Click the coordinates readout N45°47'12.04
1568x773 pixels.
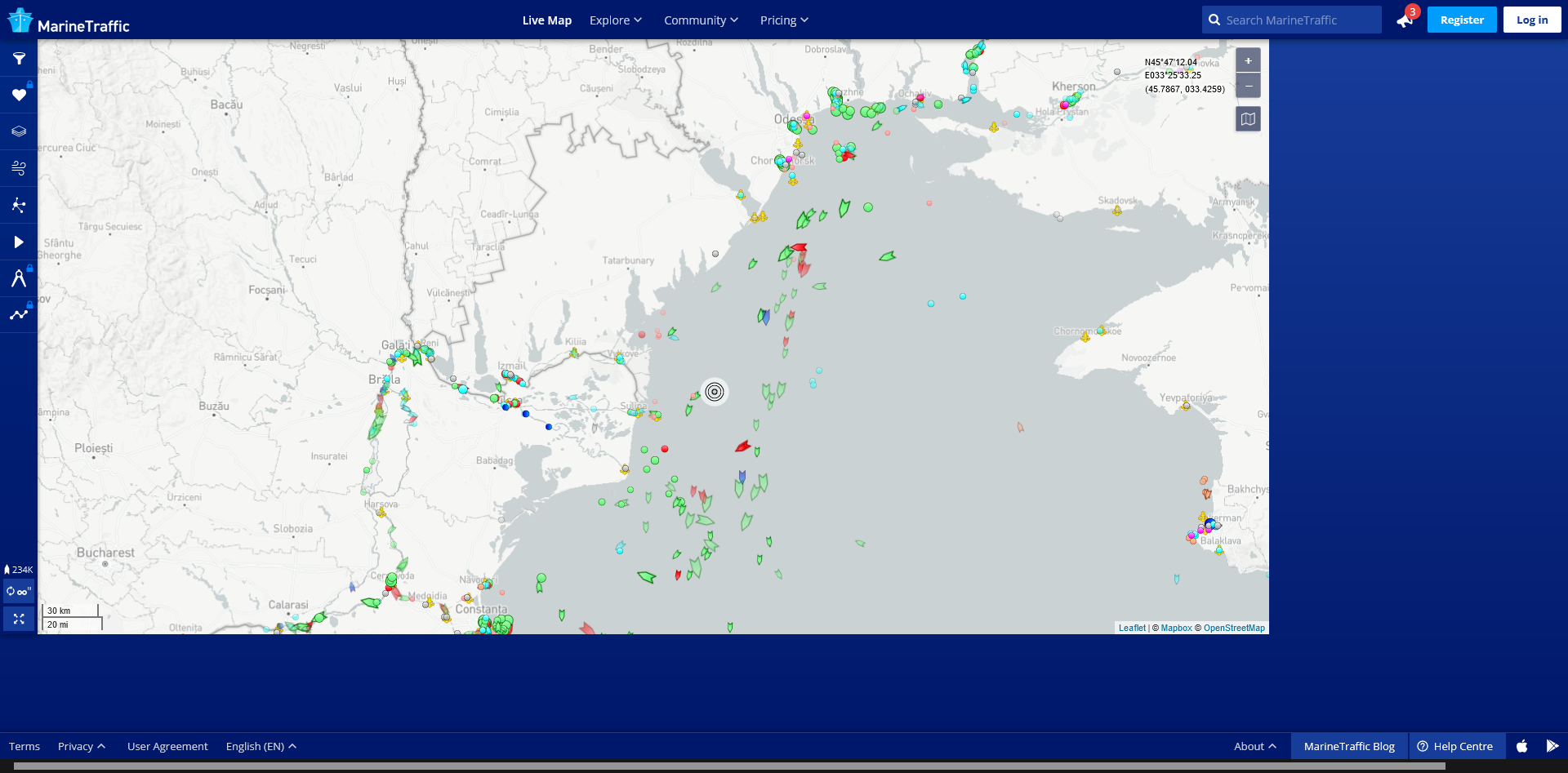tap(1171, 62)
